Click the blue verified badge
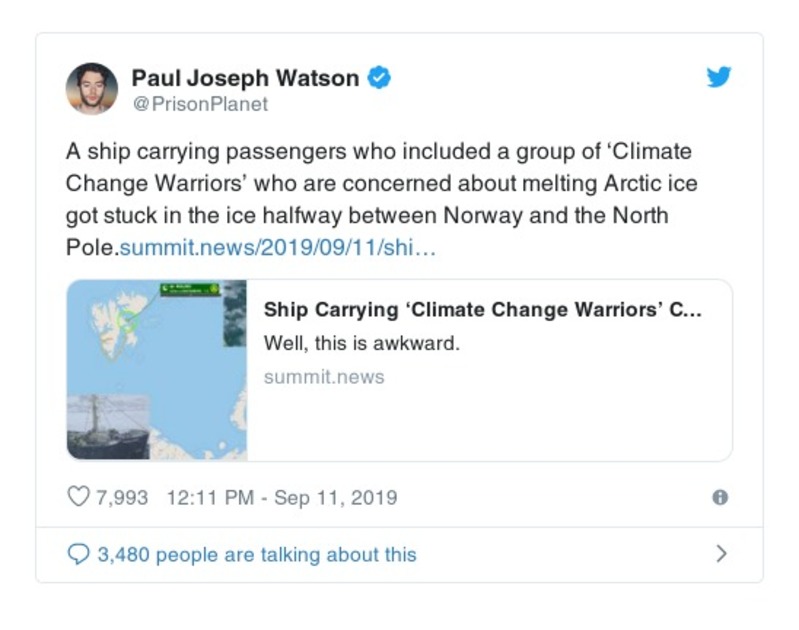This screenshot has height=630, width=799. pos(378,77)
